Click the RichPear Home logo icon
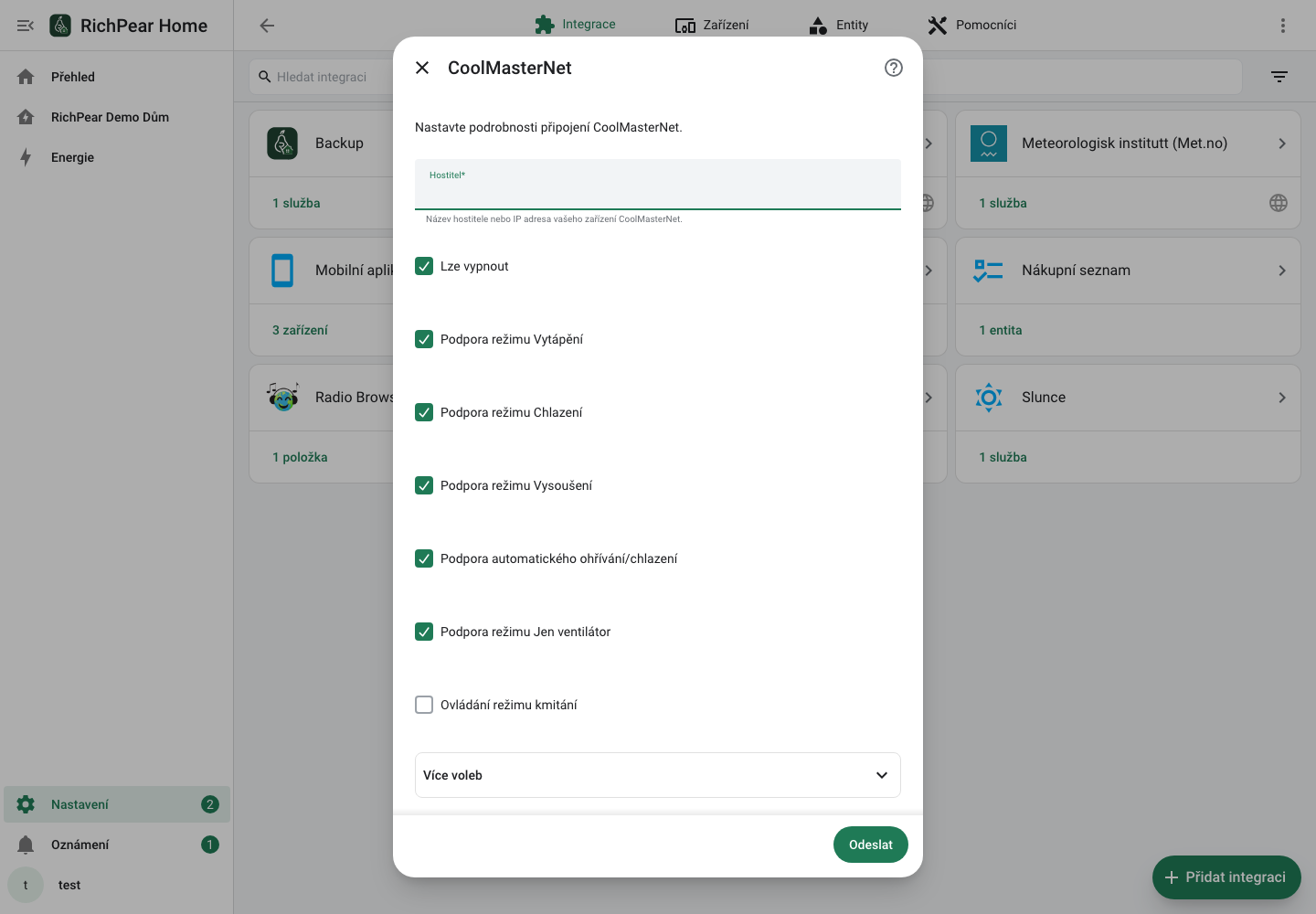Viewport: 1316px width, 914px height. [60, 26]
